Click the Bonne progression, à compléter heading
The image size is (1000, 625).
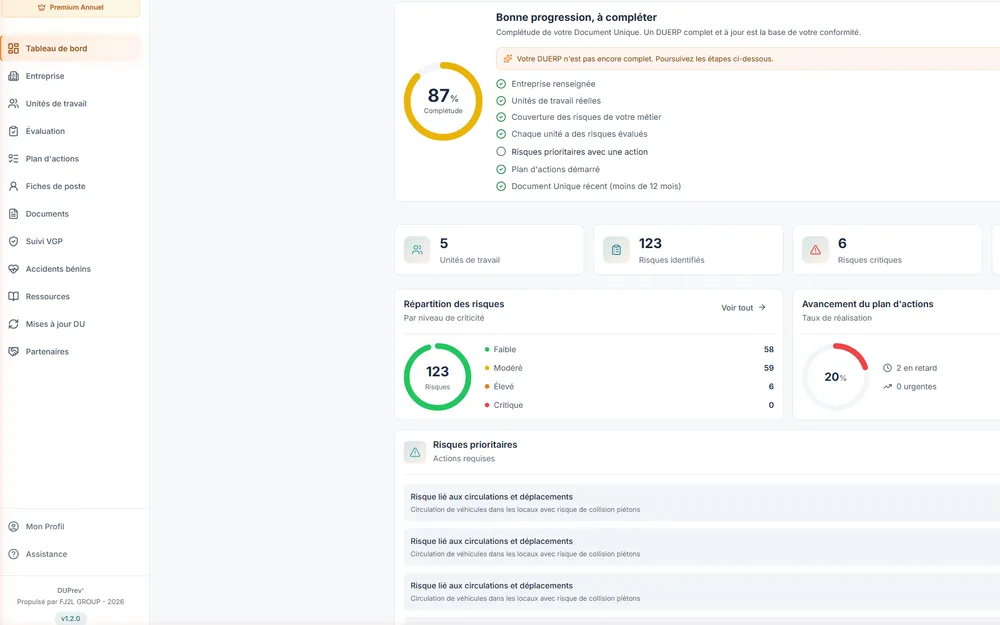pos(576,17)
